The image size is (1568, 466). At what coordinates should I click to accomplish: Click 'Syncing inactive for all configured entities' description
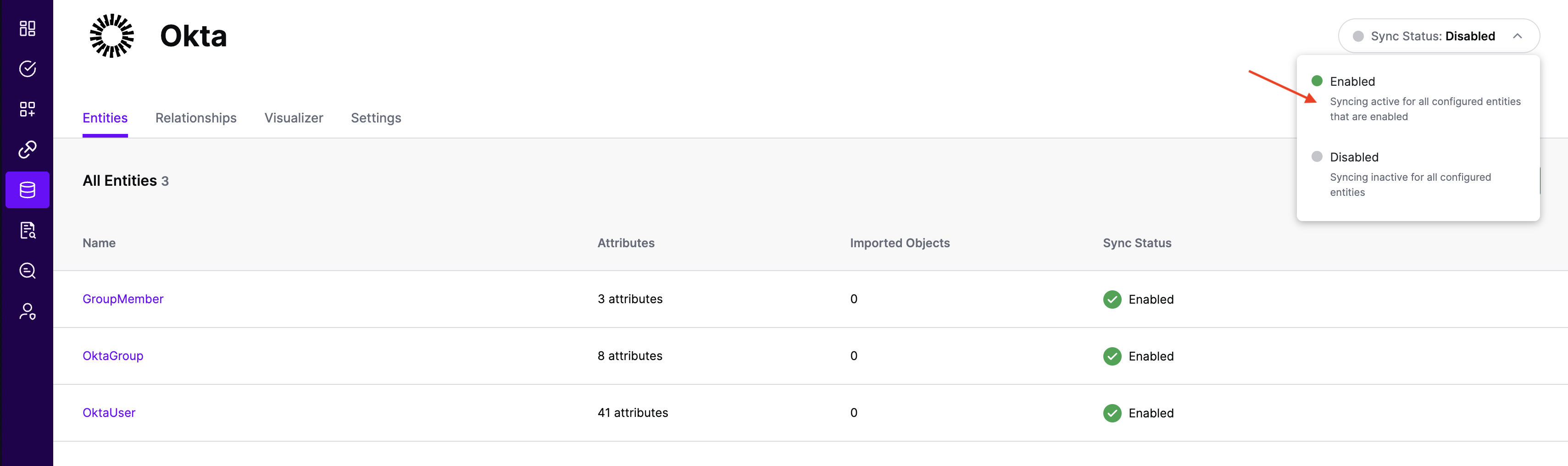click(1410, 184)
